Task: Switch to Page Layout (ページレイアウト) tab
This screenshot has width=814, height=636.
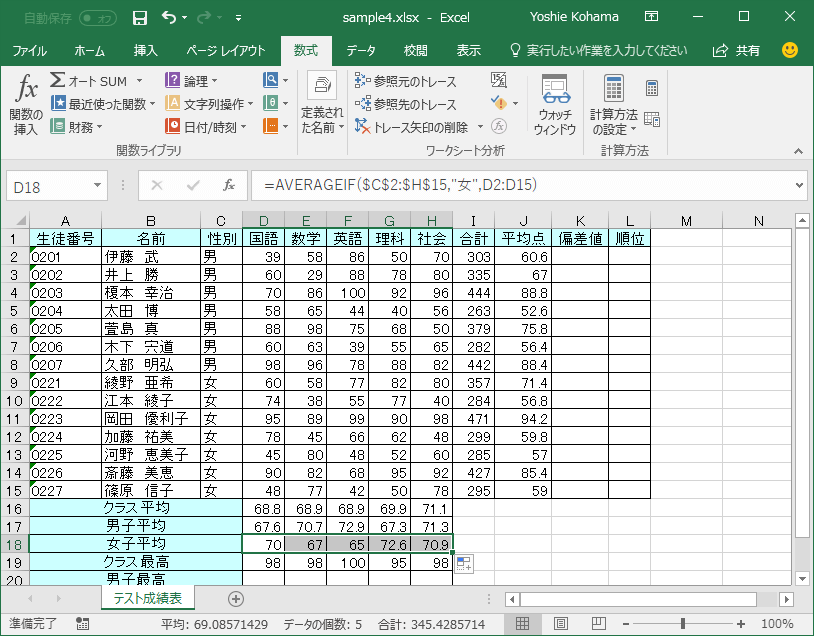Action: pos(225,50)
